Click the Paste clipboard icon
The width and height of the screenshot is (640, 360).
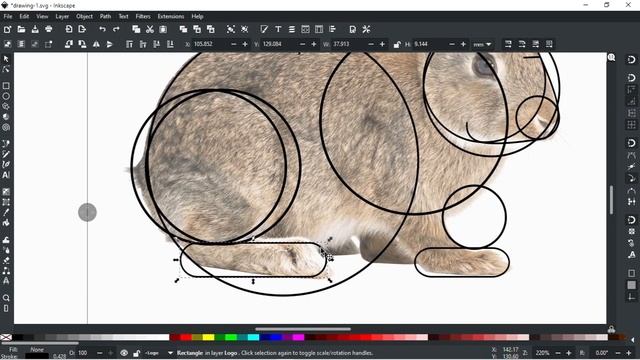[163, 29]
